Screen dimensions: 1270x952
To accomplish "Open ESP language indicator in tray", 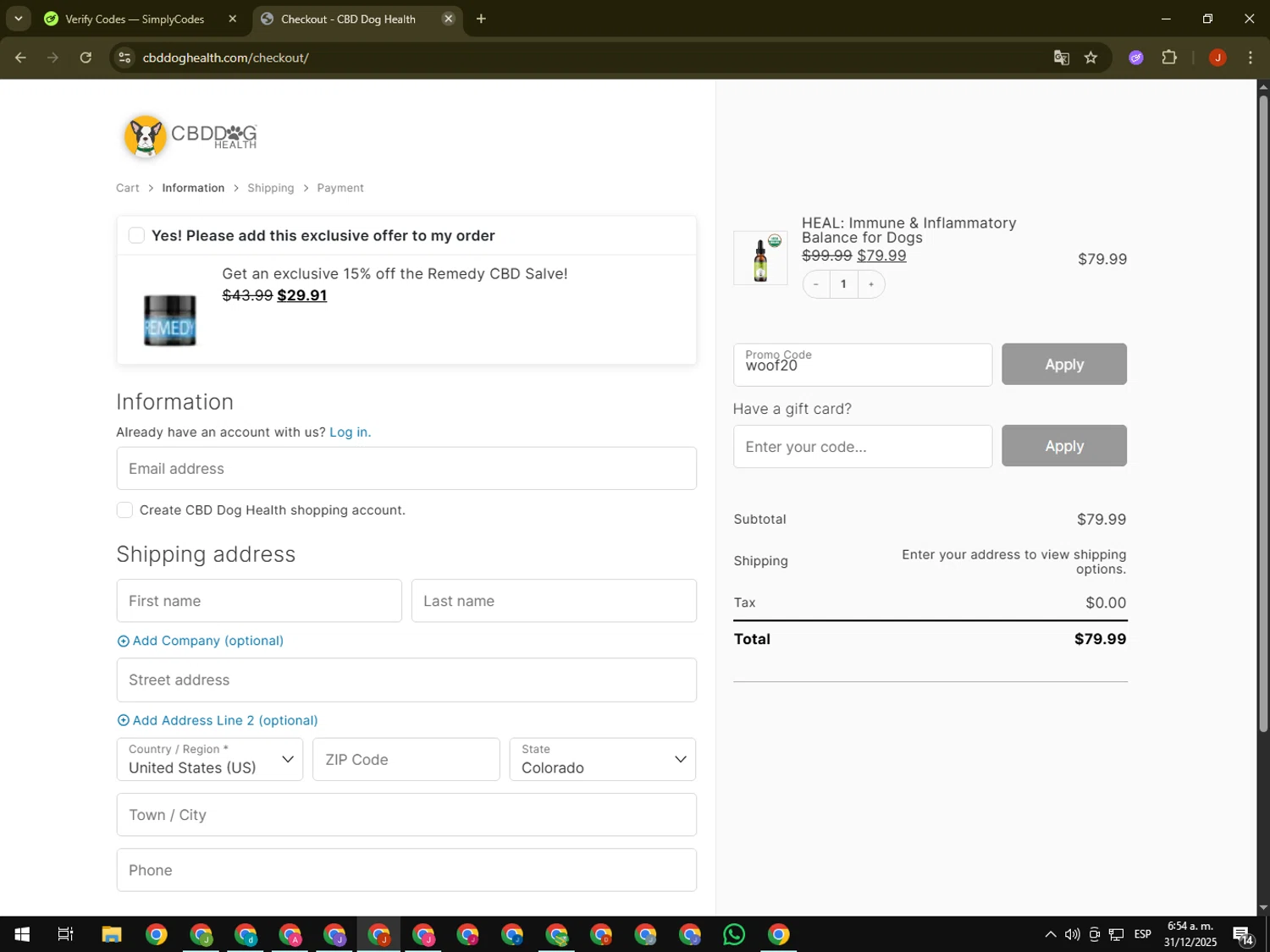I will point(1143,934).
